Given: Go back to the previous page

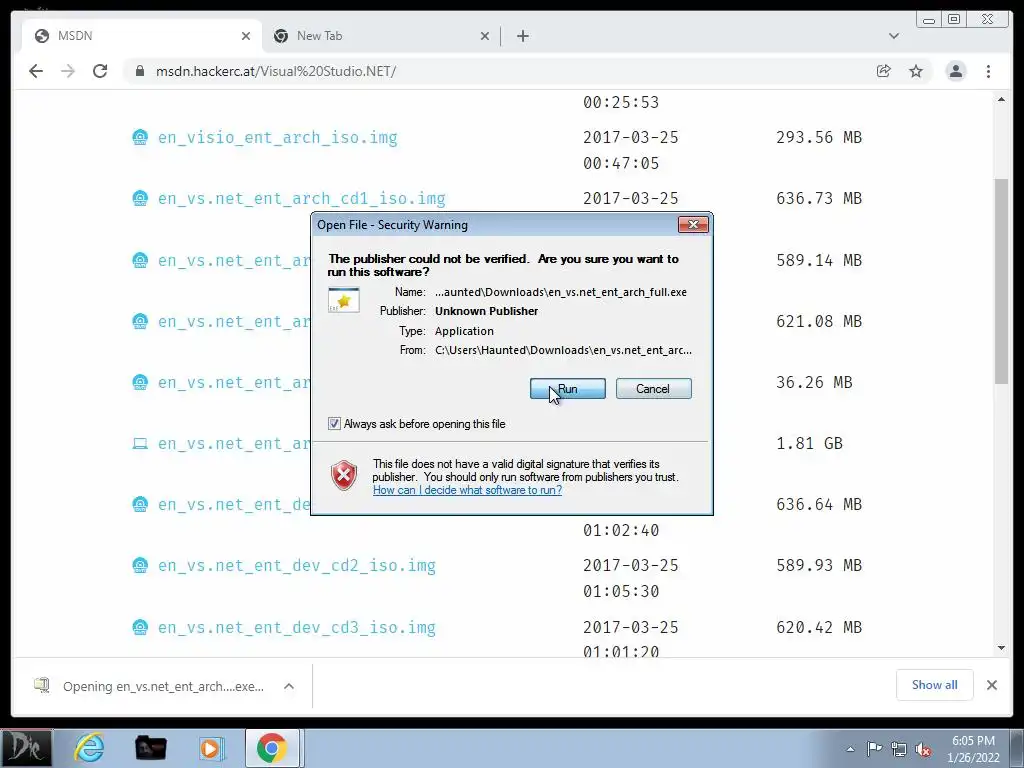Looking at the screenshot, I should (x=36, y=71).
